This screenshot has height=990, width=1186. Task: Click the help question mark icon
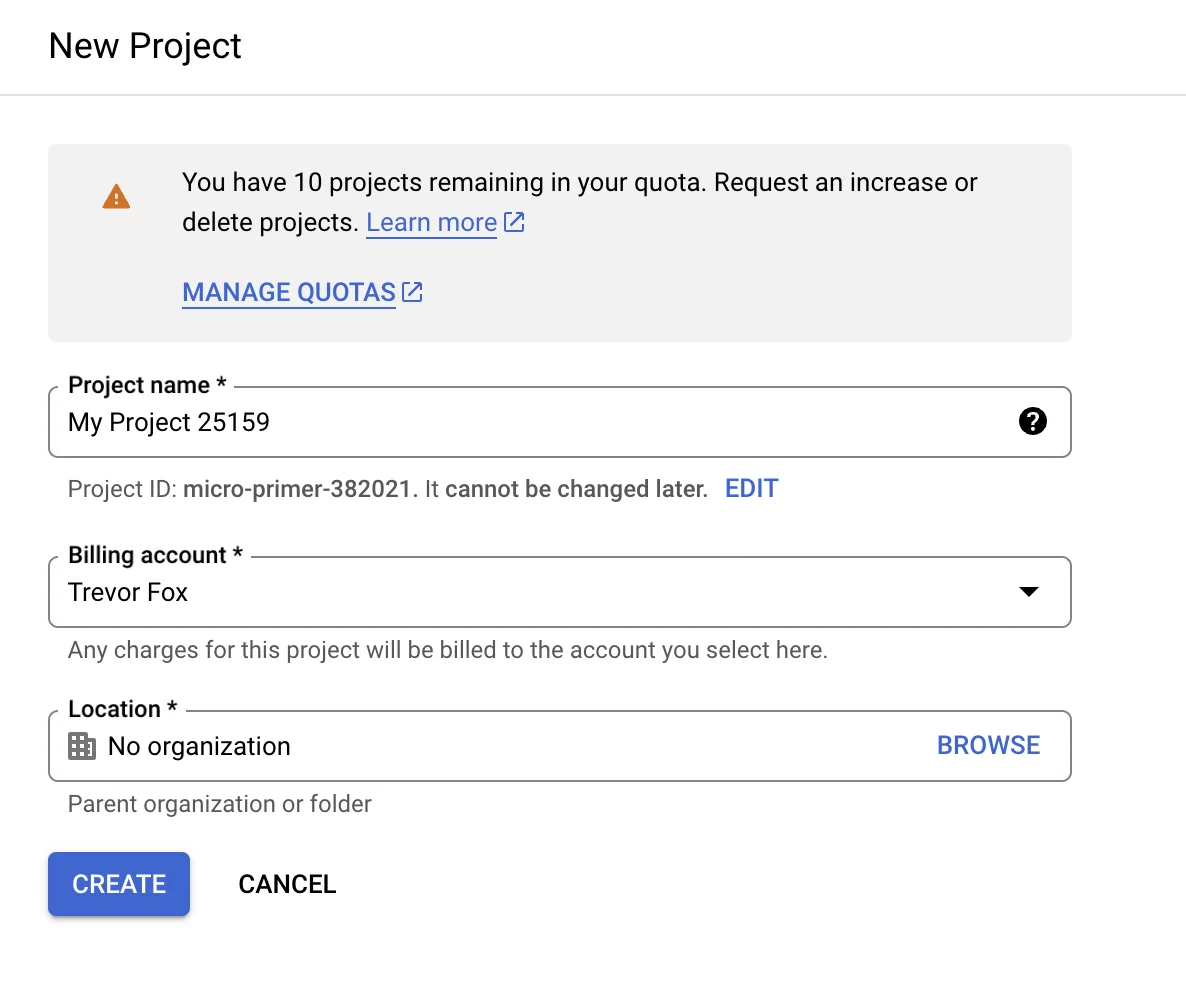[1033, 421]
